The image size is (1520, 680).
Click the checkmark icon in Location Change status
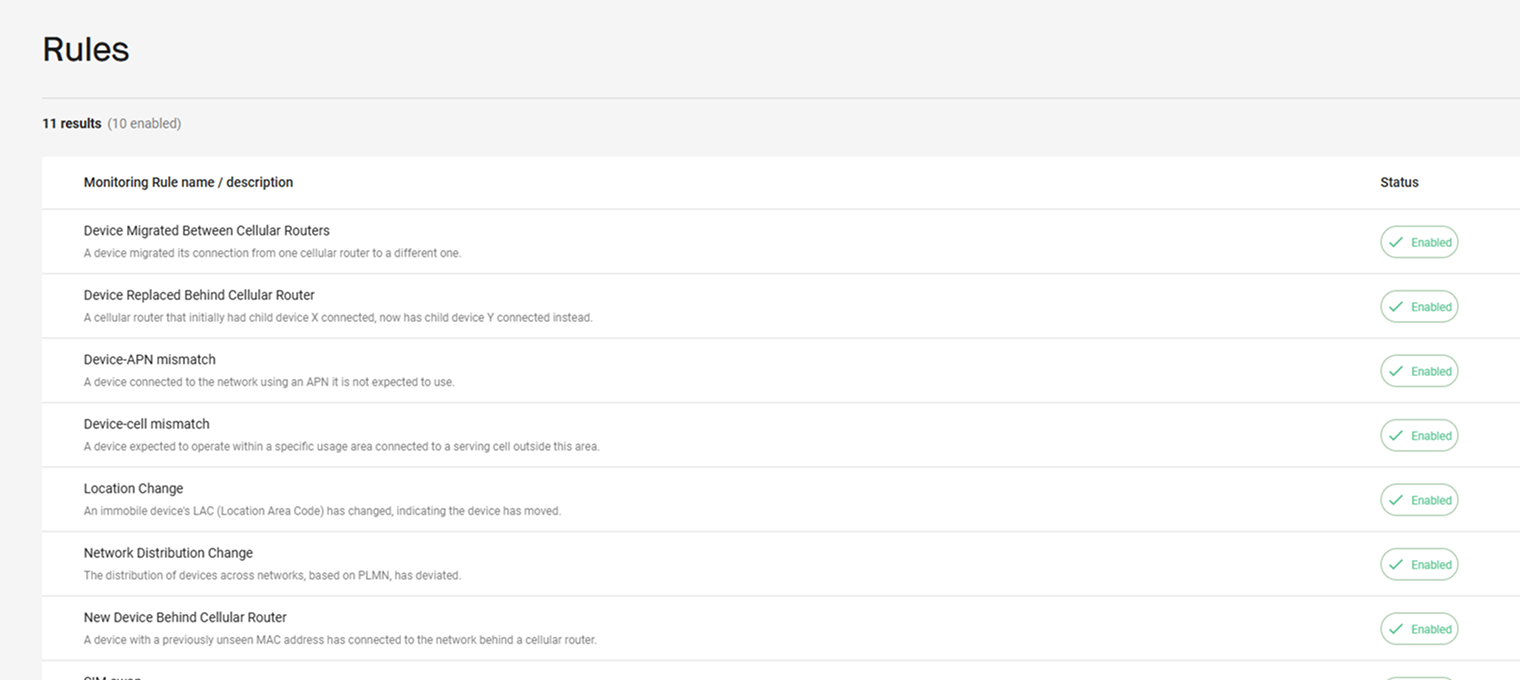(1396, 500)
